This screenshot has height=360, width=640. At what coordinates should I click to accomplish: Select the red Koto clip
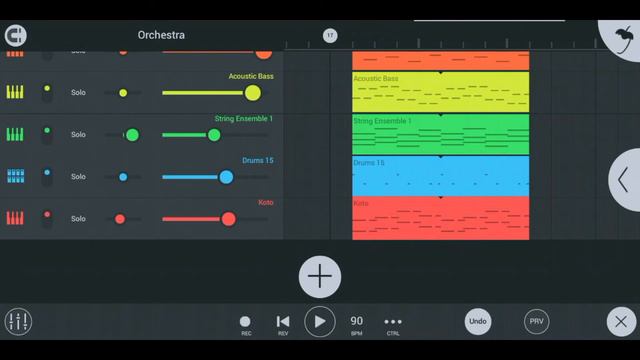[x=441, y=218]
